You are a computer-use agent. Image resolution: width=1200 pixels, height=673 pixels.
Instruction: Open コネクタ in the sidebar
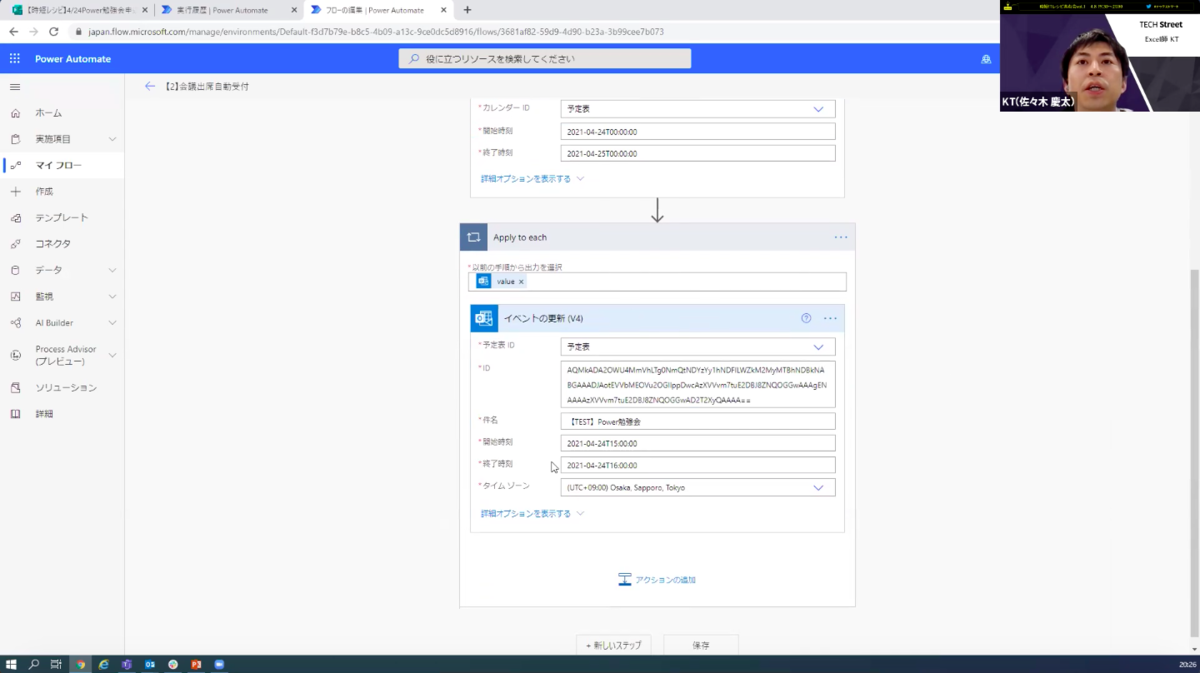pos(53,244)
